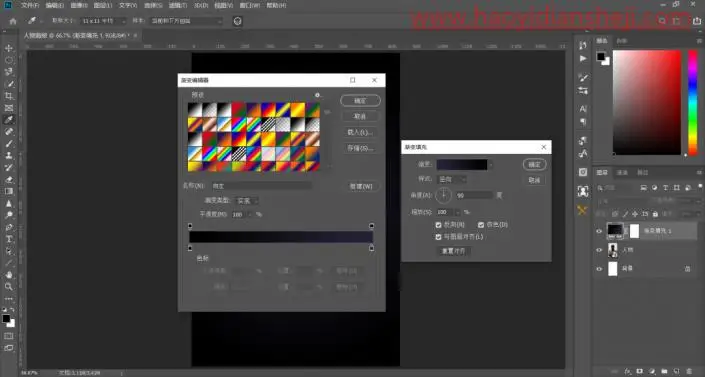Select the Eyedropper tool in toolbar
Viewport: 705px width, 377px height.
[9, 120]
